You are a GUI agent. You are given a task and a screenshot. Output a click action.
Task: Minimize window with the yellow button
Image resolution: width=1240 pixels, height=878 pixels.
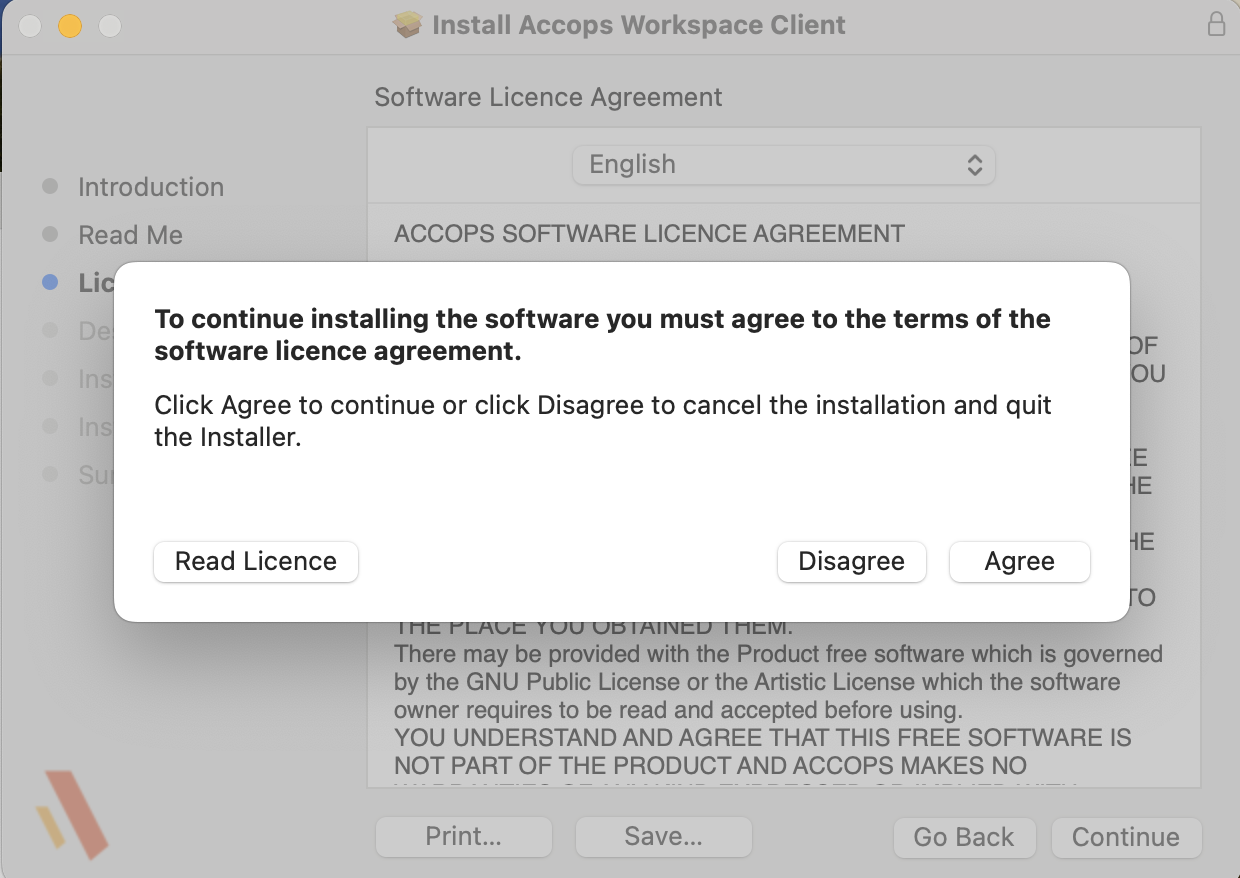[x=70, y=26]
